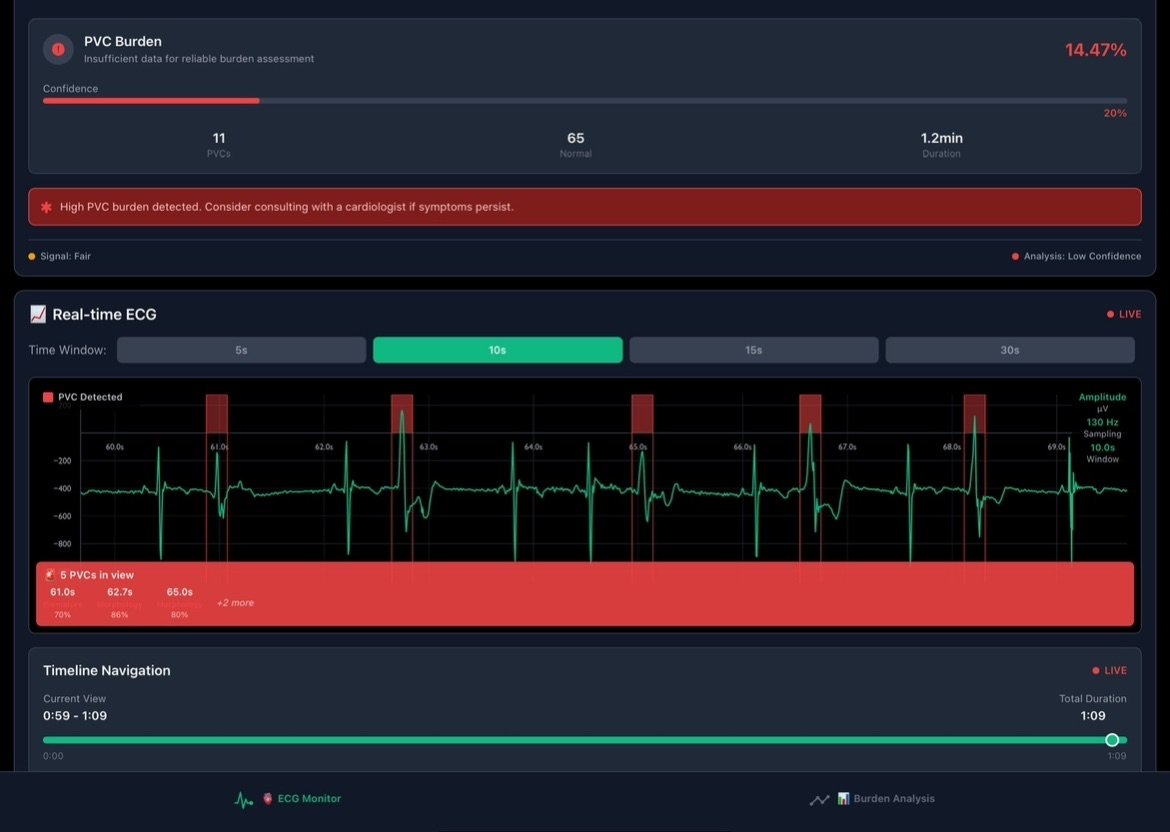Click the PVC Burden alert icon
The height and width of the screenshot is (832, 1170).
click(x=58, y=49)
